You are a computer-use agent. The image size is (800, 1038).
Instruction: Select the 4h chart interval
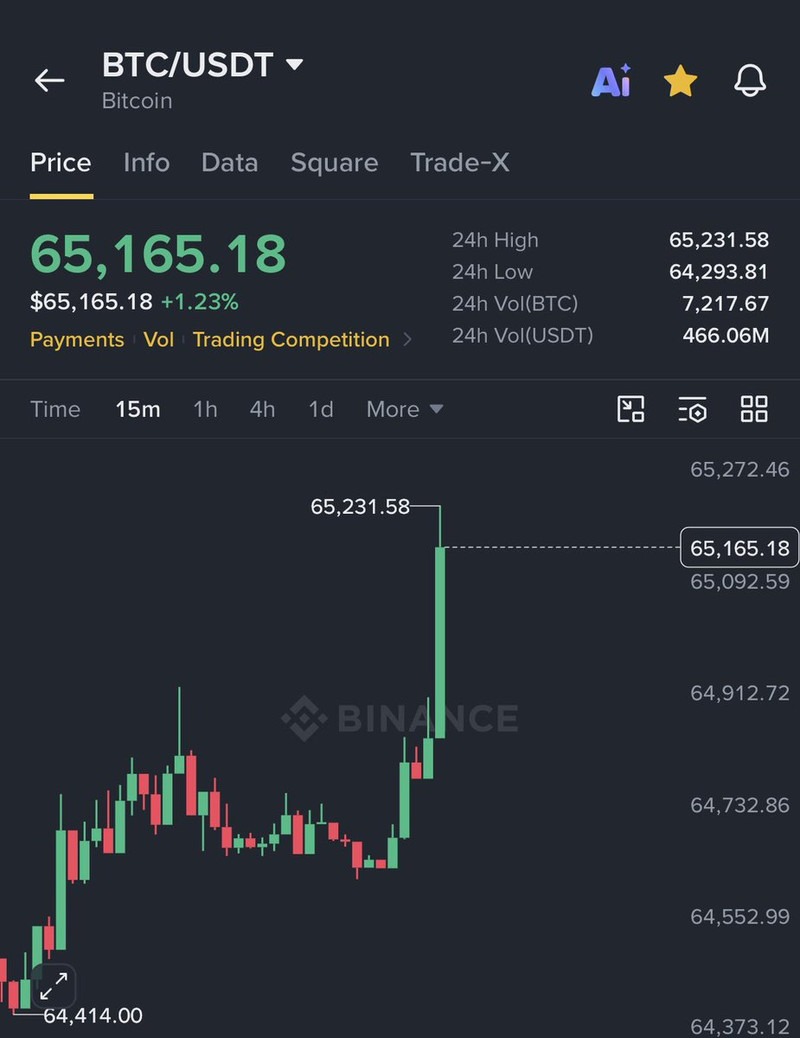click(262, 409)
